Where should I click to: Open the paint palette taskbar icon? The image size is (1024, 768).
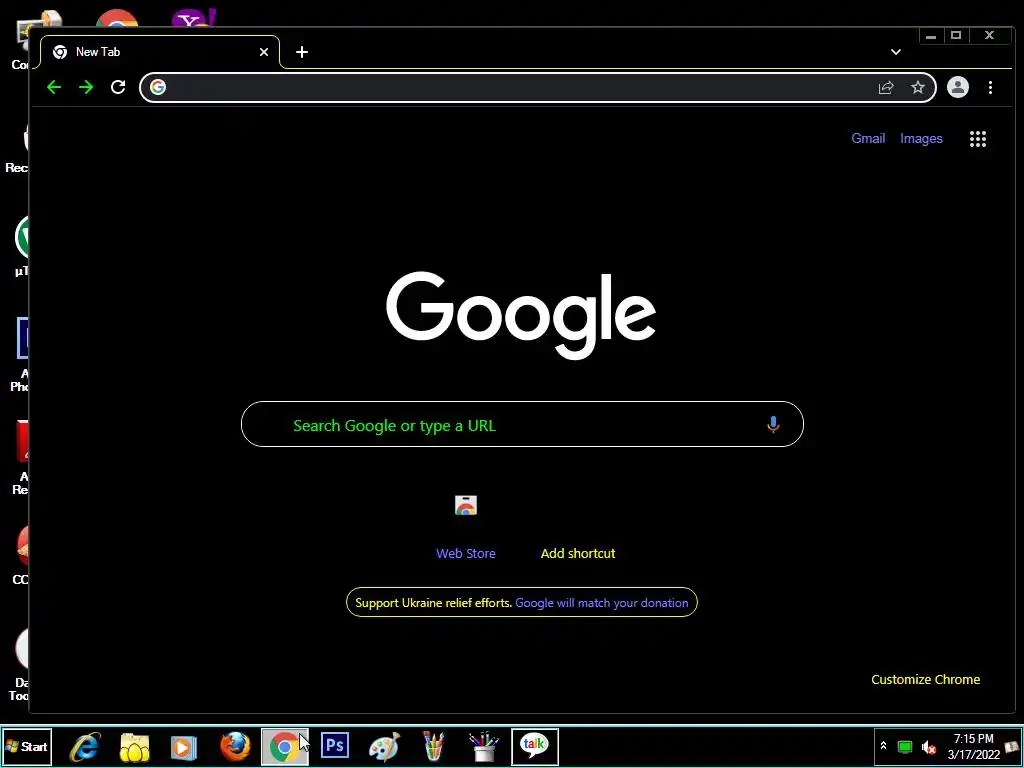(x=384, y=746)
